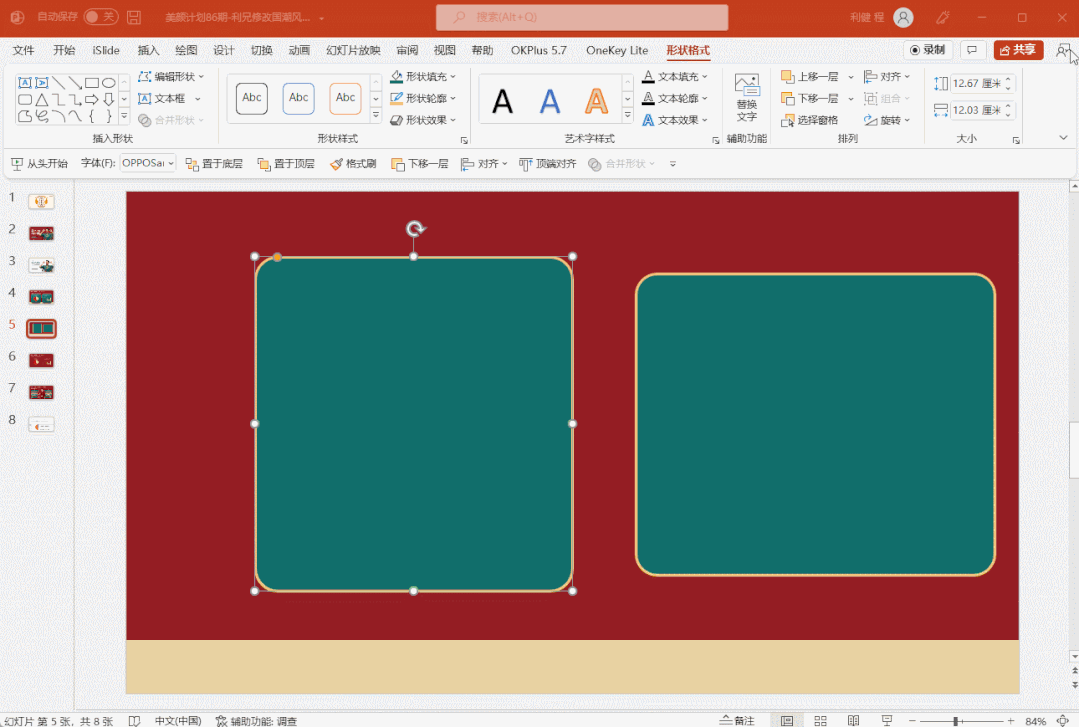The height and width of the screenshot is (727, 1079).
Task: Choose the down arrow shape in the shapes gallery
Action: click(108, 99)
